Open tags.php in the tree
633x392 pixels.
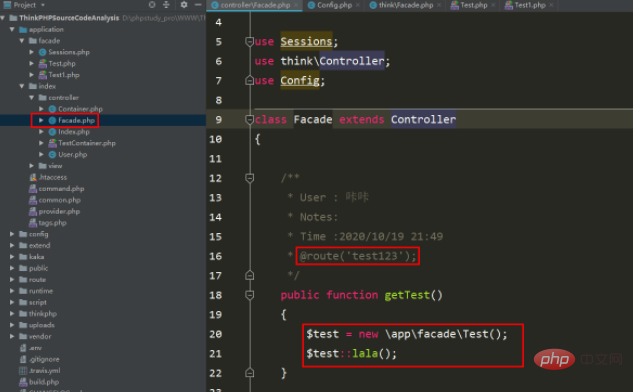click(52, 222)
